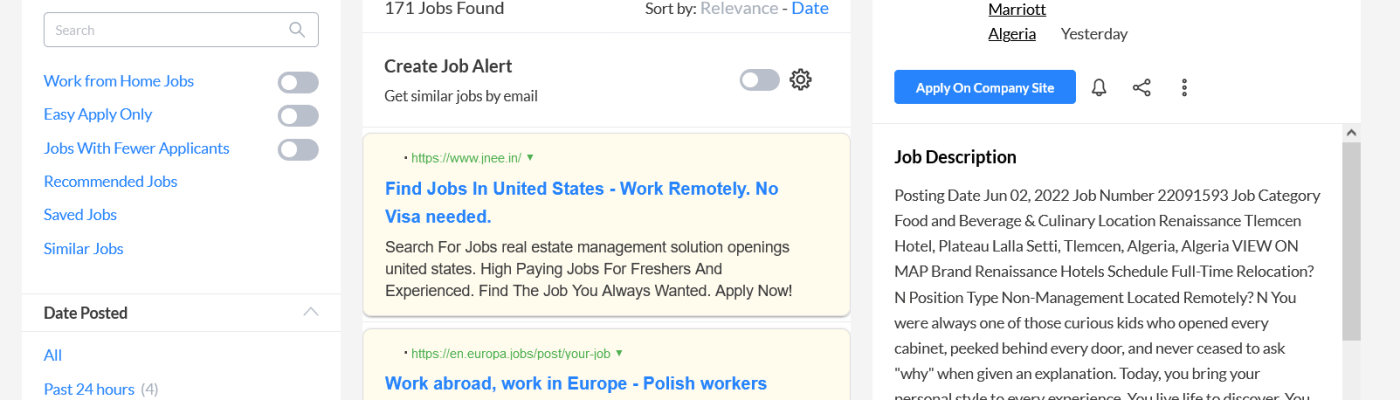Image resolution: width=1400 pixels, height=400 pixels.
Task: Collapse the Date Posted section
Action: pos(311,312)
